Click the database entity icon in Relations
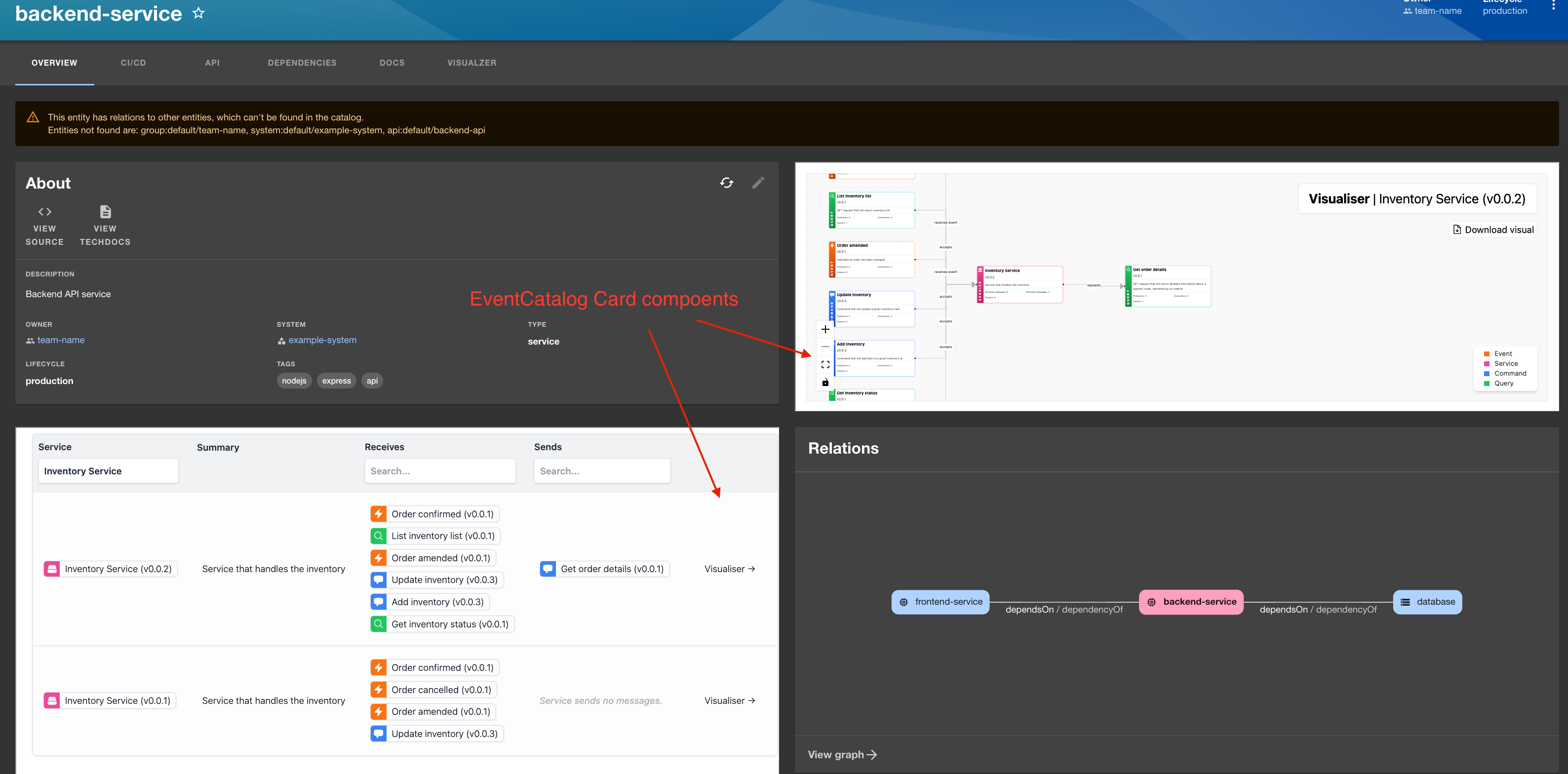The image size is (1568, 774). click(1405, 602)
